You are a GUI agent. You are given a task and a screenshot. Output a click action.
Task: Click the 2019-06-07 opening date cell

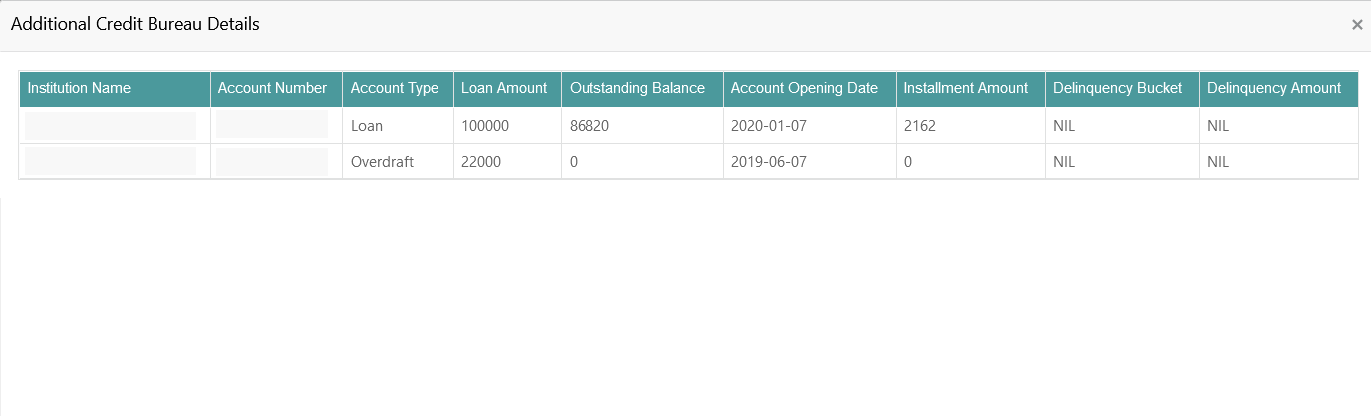tap(768, 162)
